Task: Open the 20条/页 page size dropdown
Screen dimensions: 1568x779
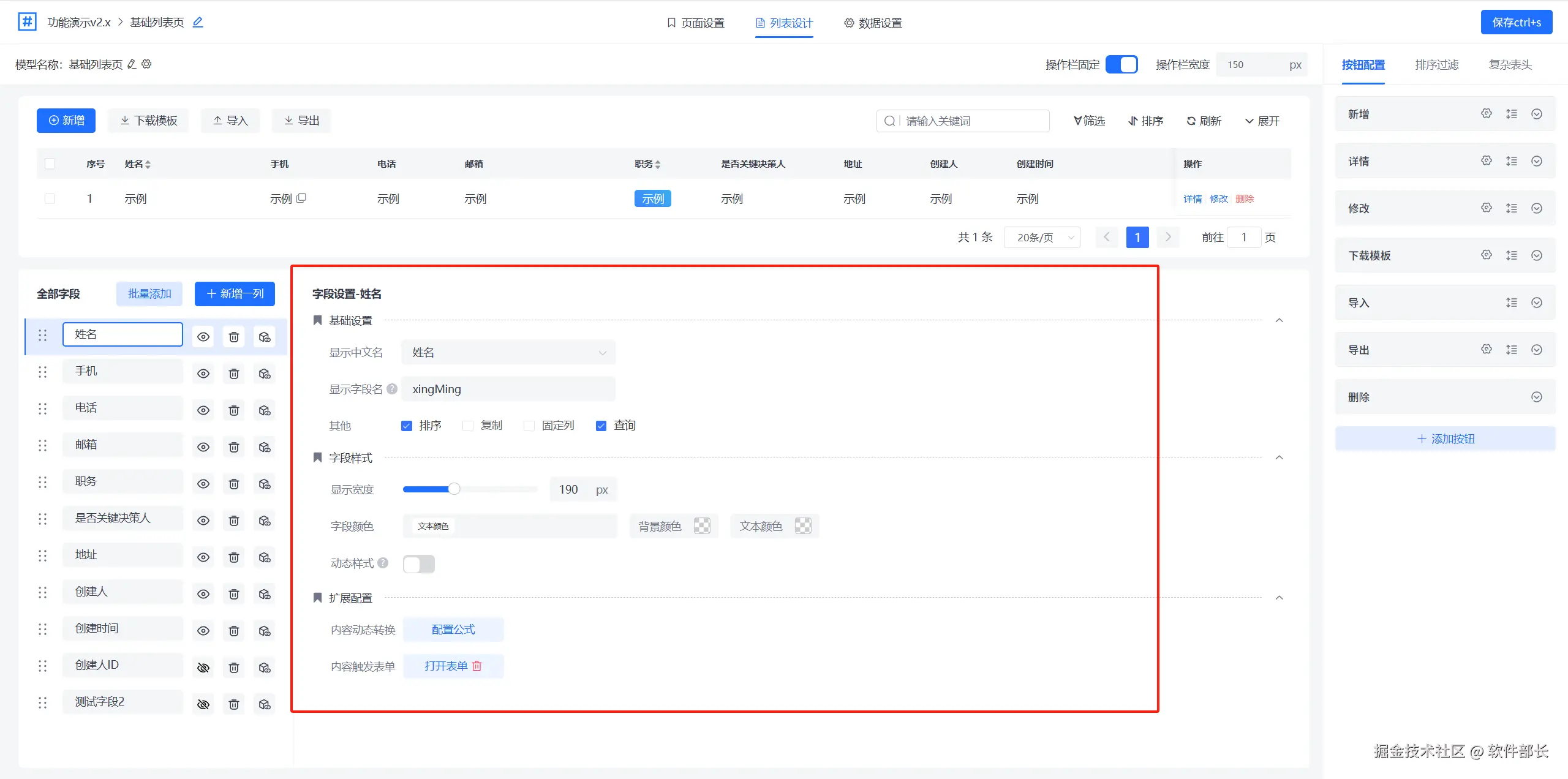Action: [1042, 238]
